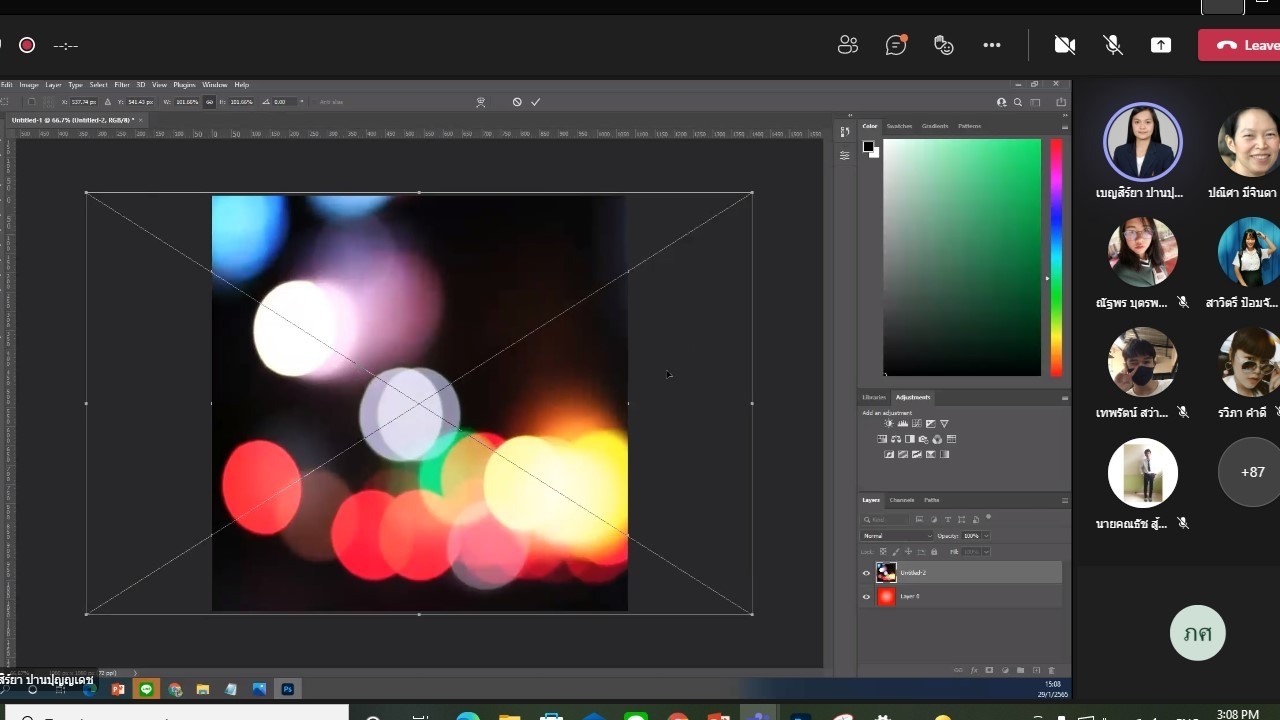This screenshot has width=1280, height=720.
Task: Switch to the Channels tab
Action: pos(902,500)
